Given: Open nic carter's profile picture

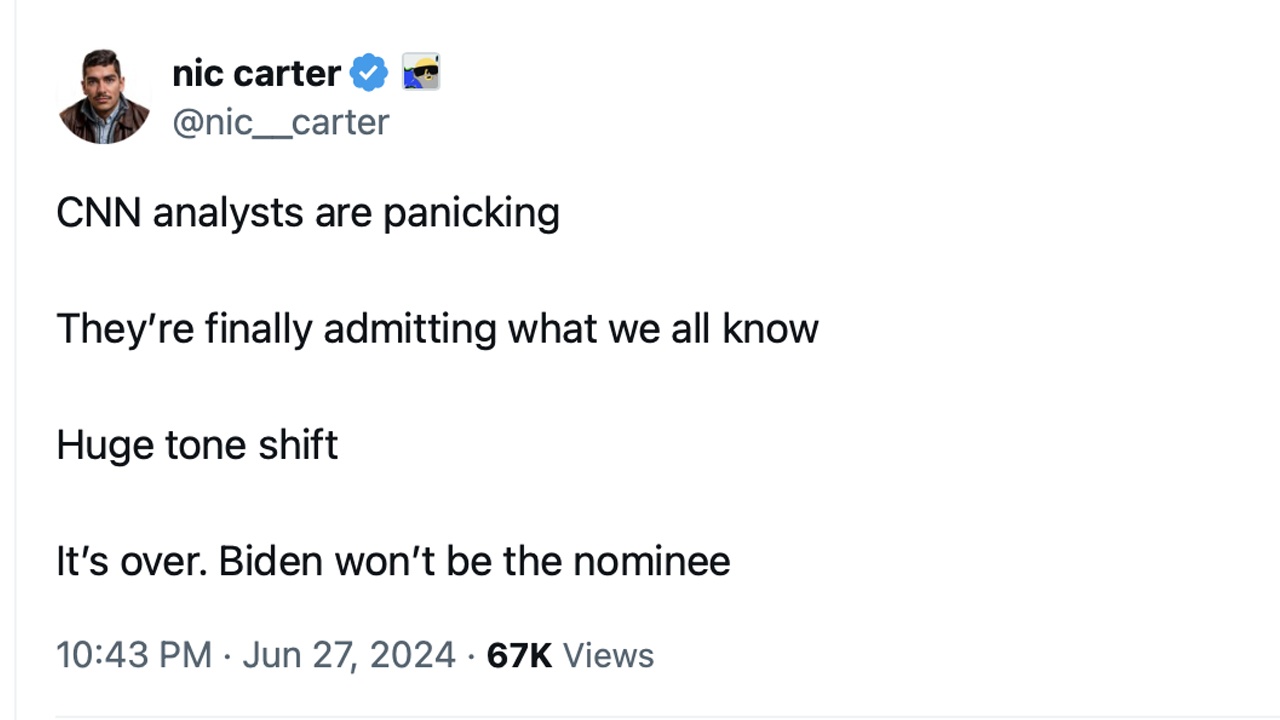Looking at the screenshot, I should pos(104,96).
